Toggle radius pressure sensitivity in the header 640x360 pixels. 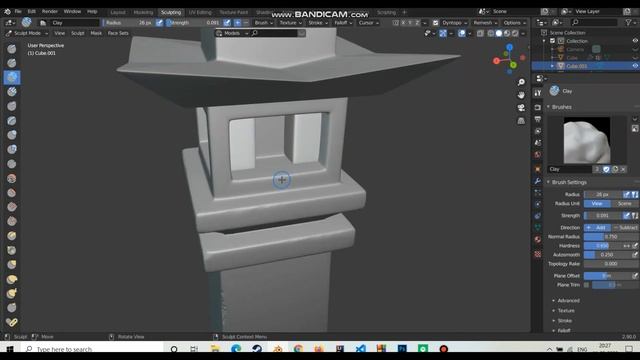(159, 23)
